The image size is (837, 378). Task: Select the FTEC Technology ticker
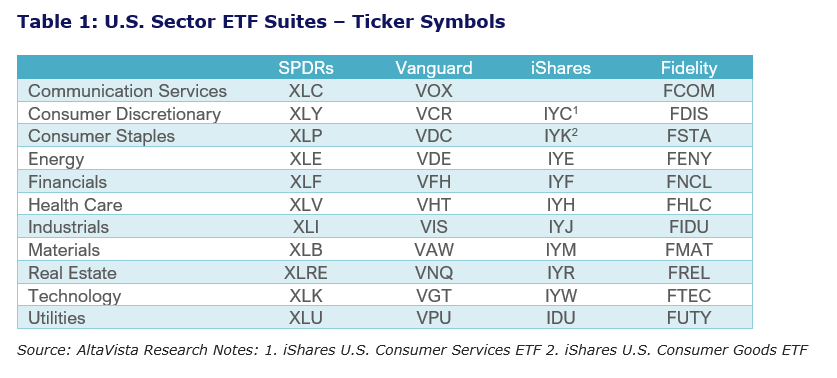click(689, 295)
